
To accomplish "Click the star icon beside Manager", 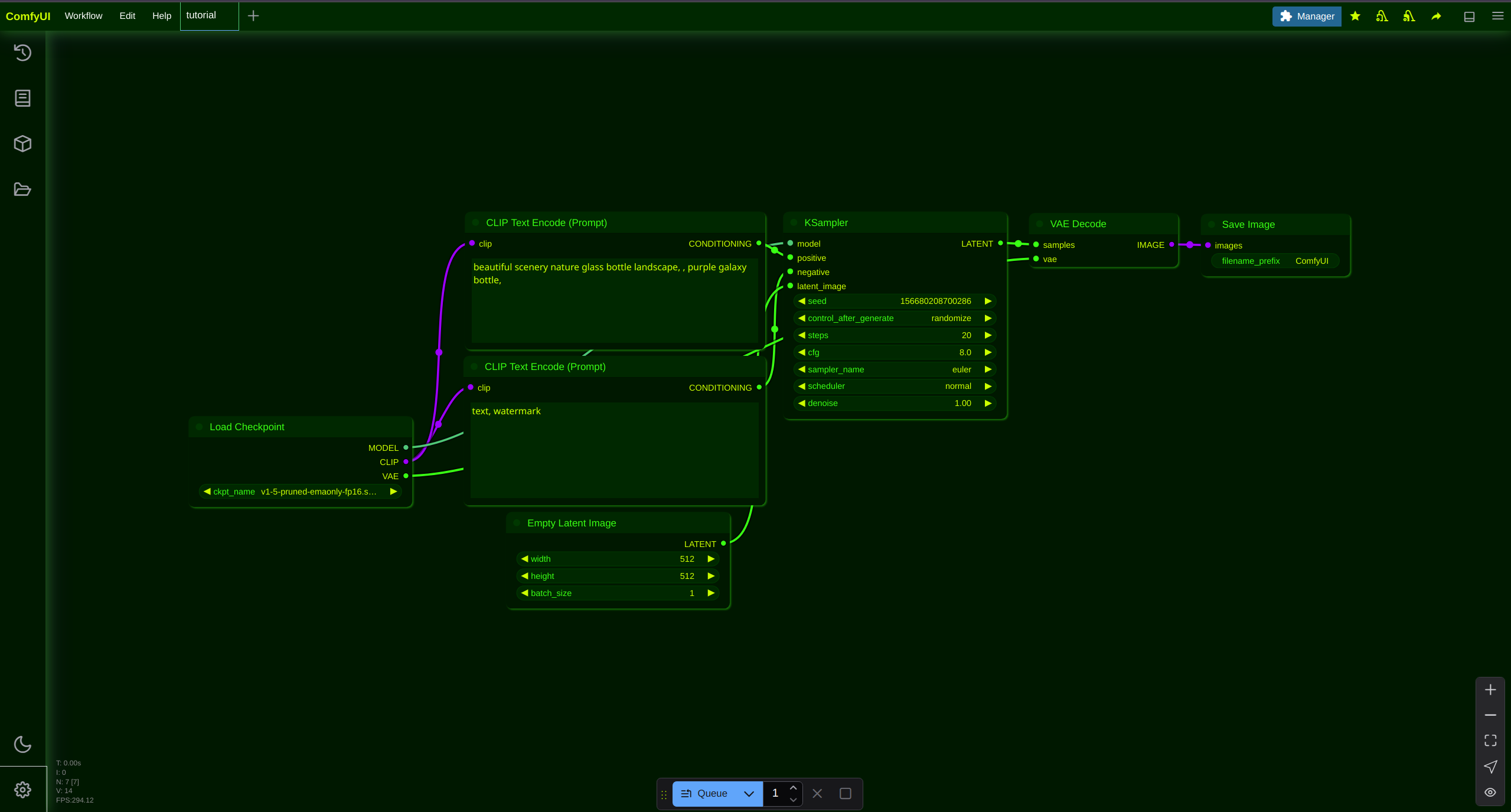I will tap(1355, 16).
